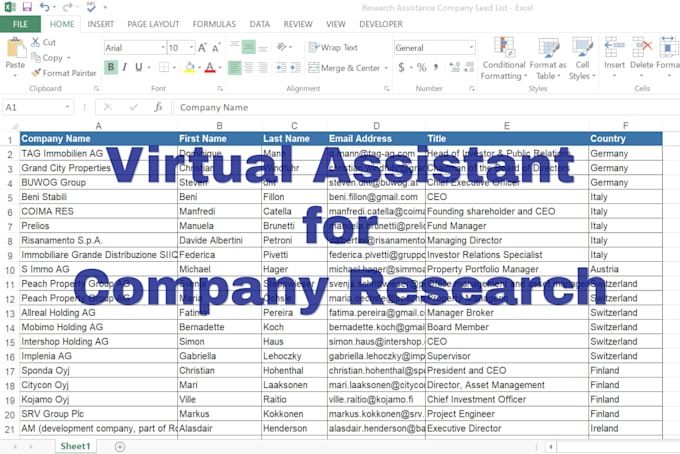Select cell containing Grand City Properties
Image resolution: width=680 pixels, height=454 pixels.
click(98, 168)
